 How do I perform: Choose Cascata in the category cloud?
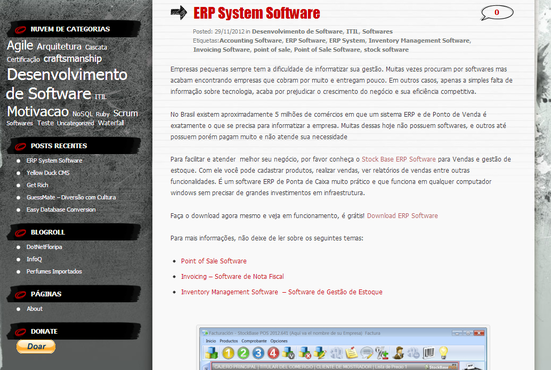coord(96,47)
